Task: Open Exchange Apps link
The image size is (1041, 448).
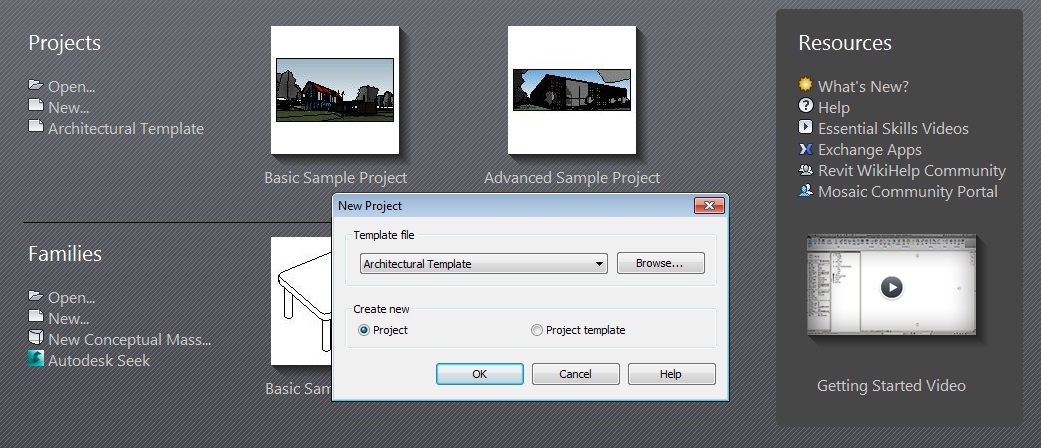Action: [870, 150]
